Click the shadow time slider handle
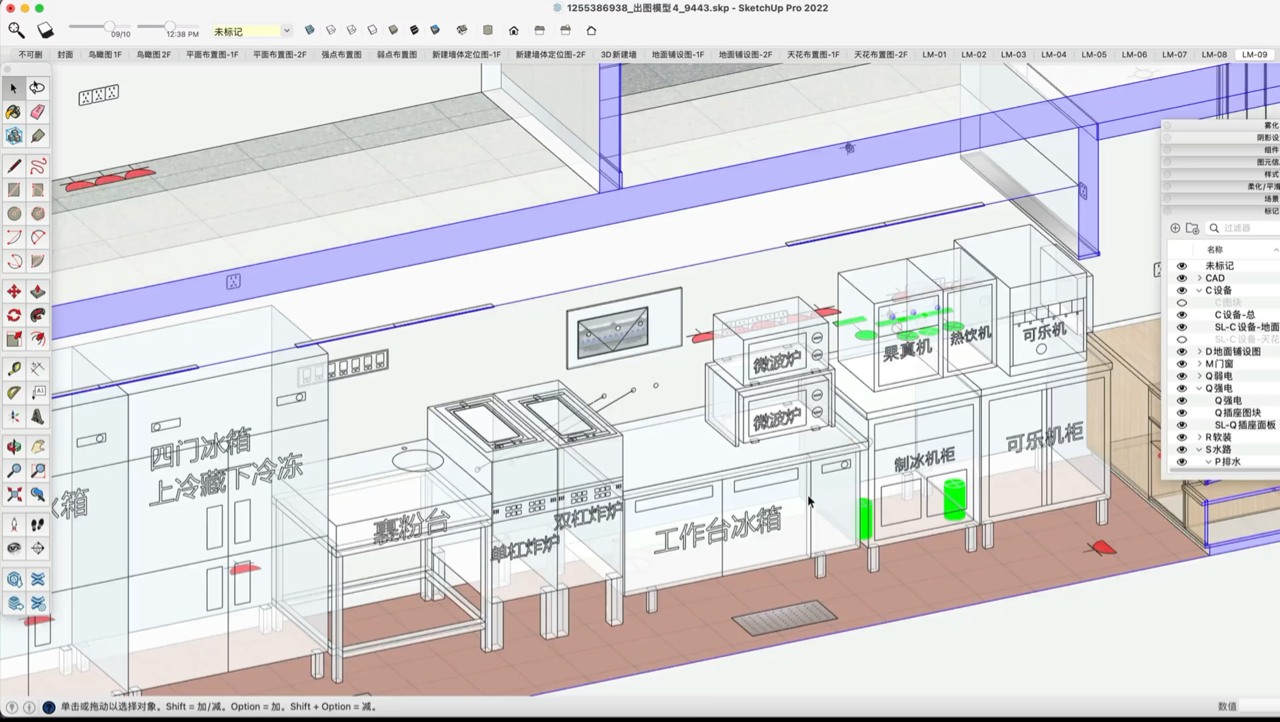Image resolution: width=1280 pixels, height=722 pixels. (169, 26)
